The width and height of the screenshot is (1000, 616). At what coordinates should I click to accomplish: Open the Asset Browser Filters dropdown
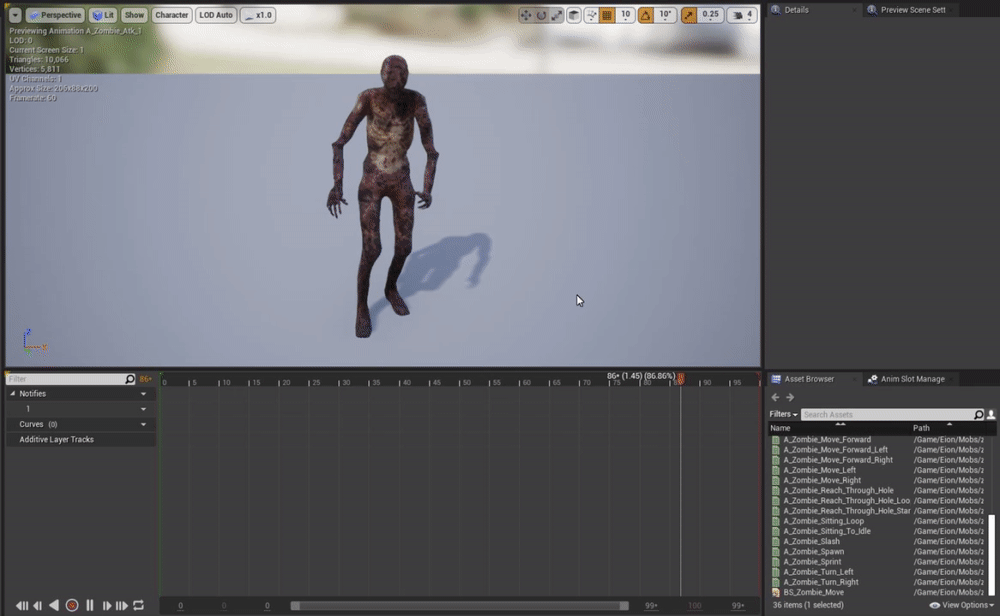point(783,414)
